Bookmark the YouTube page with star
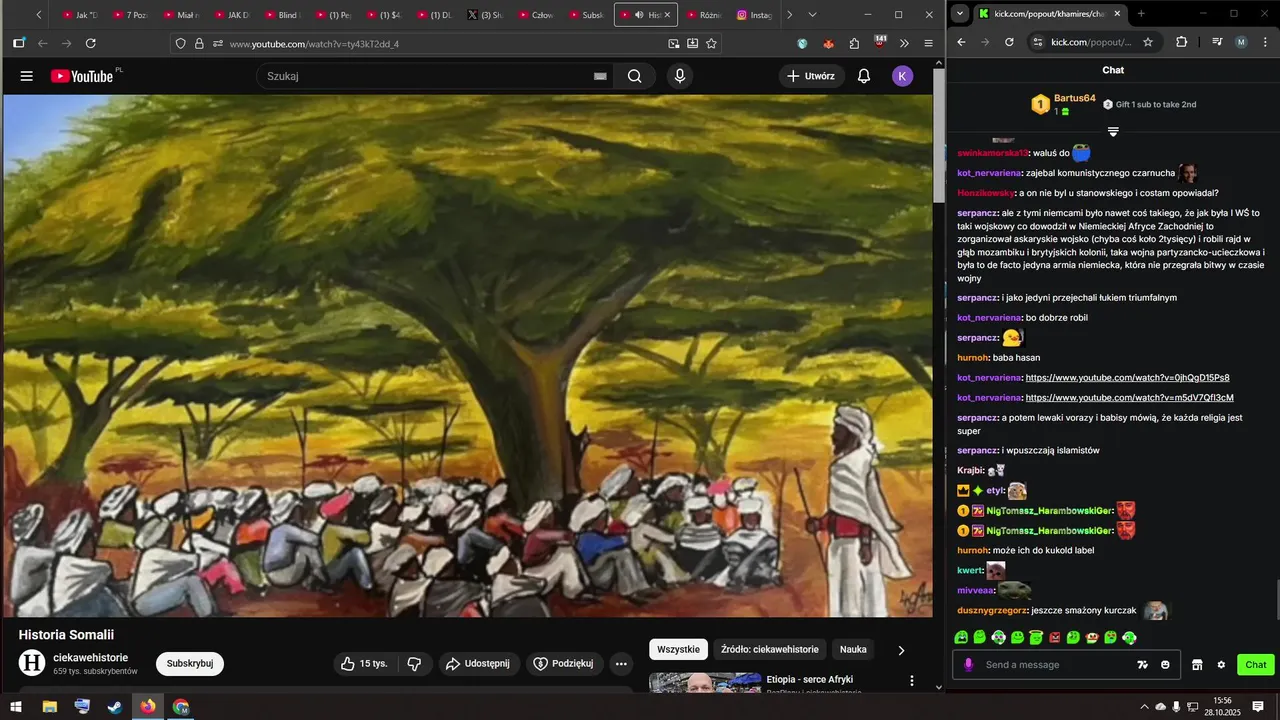The height and width of the screenshot is (720, 1280). click(711, 44)
